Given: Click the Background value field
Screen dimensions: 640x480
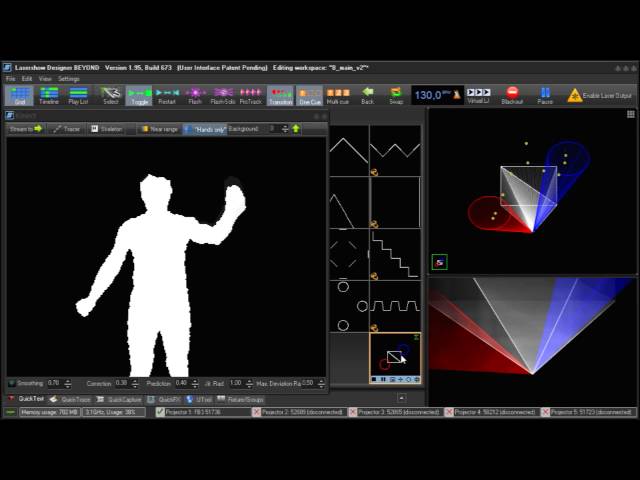Looking at the screenshot, I should pos(275,129).
